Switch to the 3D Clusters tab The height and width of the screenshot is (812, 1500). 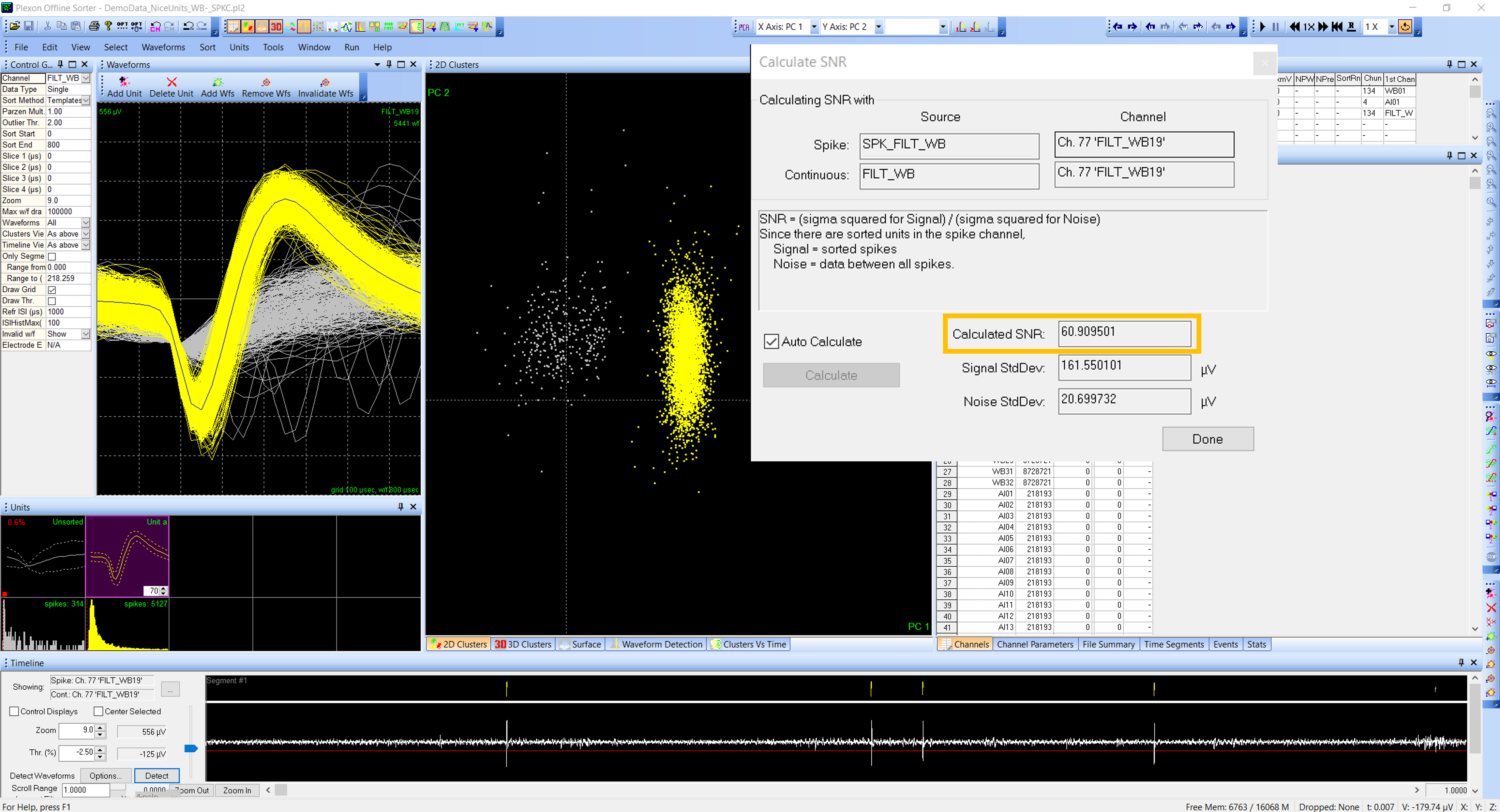(522, 644)
